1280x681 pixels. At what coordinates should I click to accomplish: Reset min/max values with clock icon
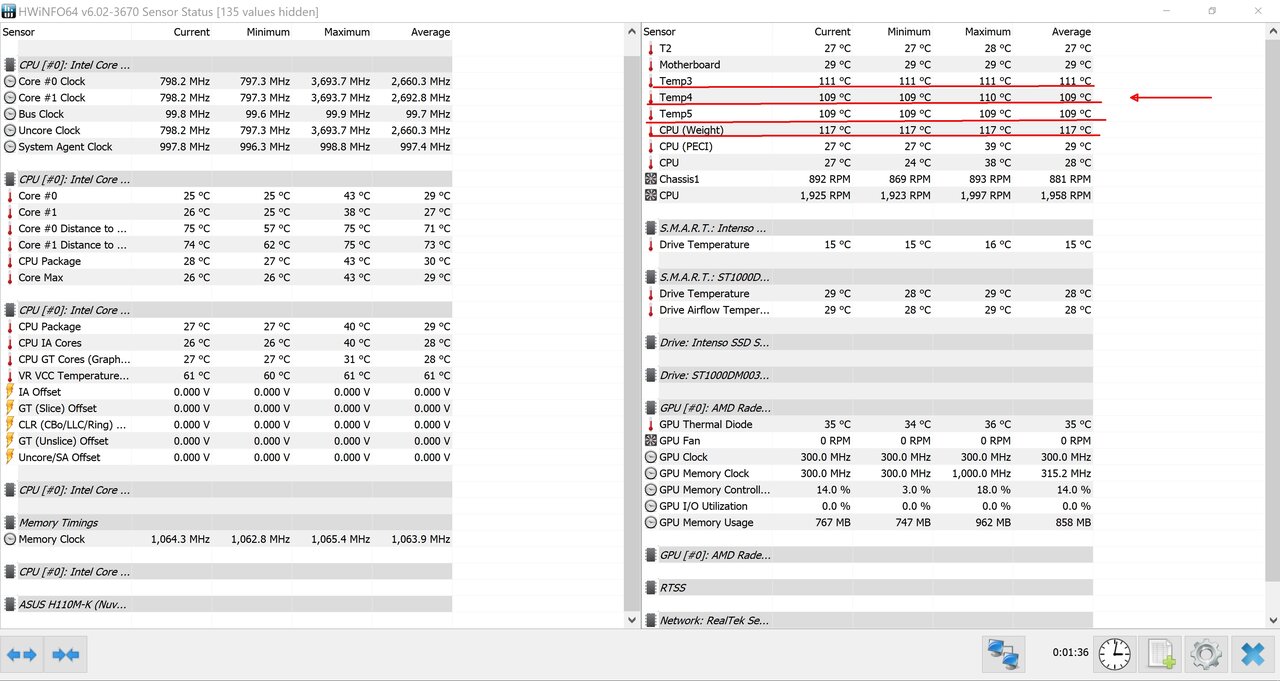point(1114,655)
